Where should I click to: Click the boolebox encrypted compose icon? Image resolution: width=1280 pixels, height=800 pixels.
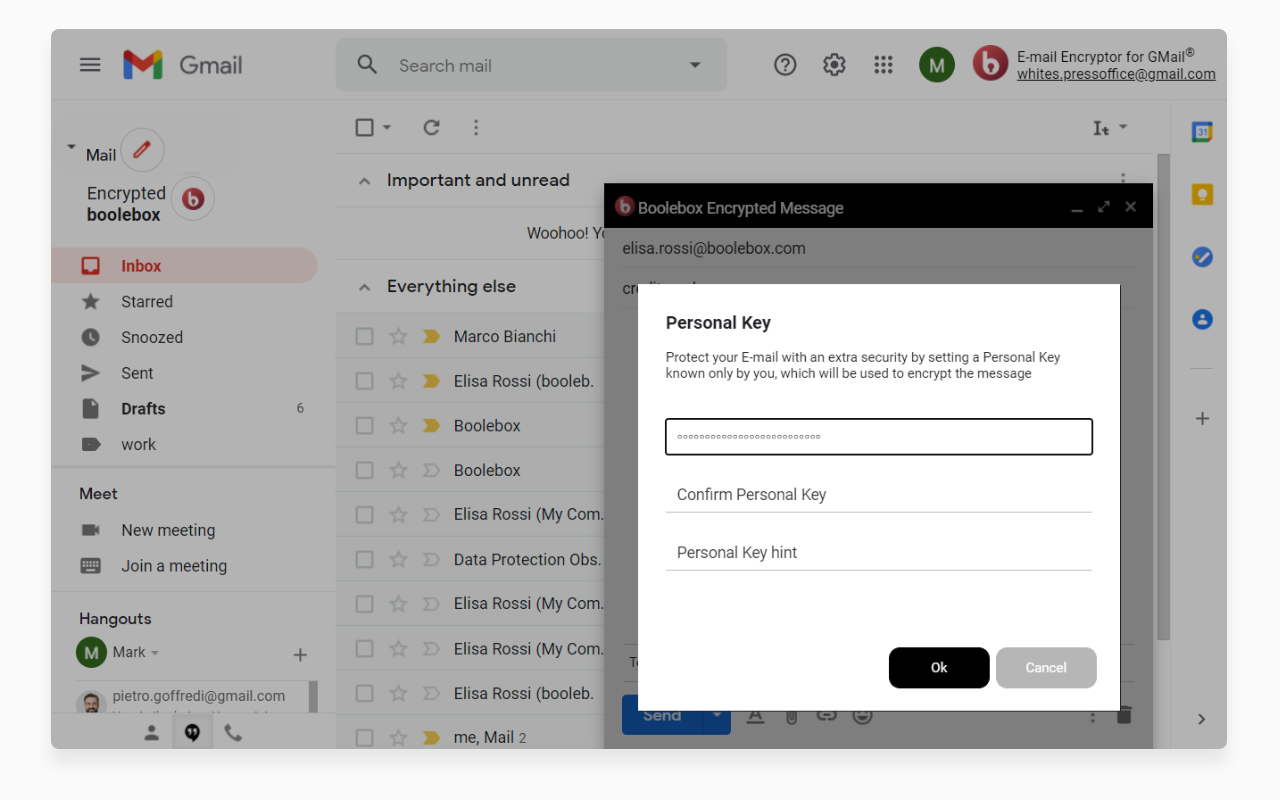193,199
